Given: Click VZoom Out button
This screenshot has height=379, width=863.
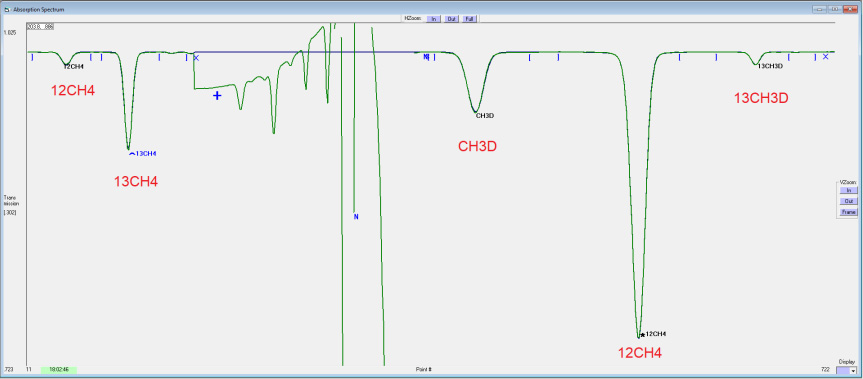Looking at the screenshot, I should pyautogui.click(x=848, y=201).
